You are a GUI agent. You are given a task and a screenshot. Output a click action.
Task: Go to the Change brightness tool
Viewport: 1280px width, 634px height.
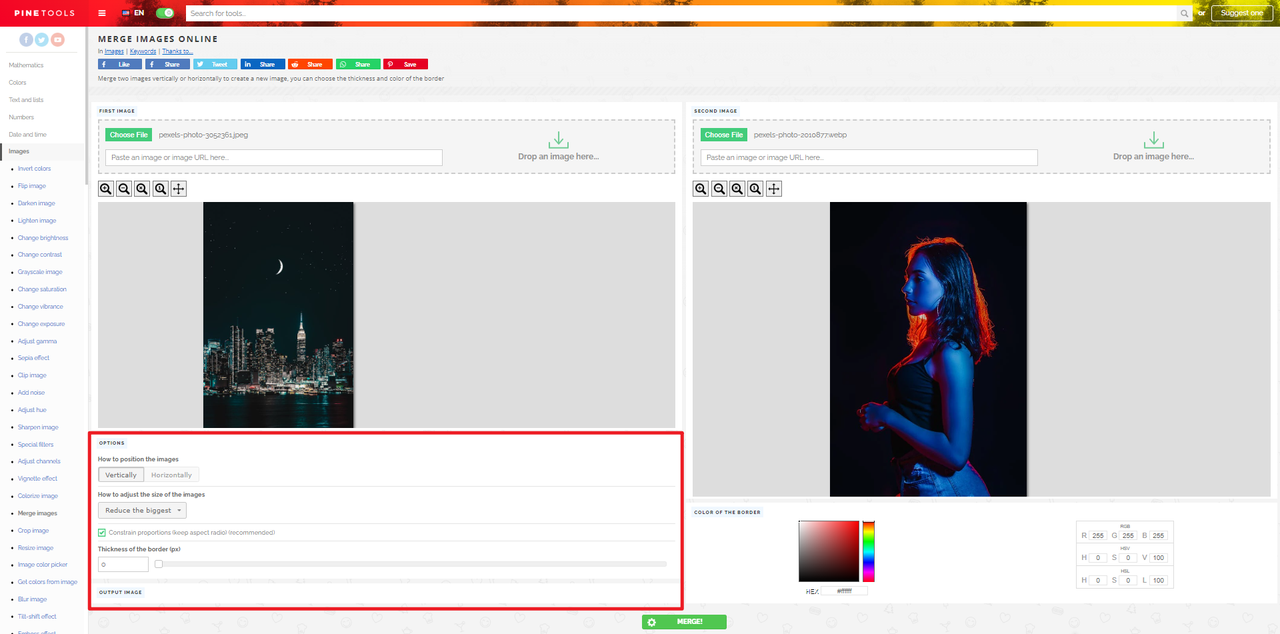(x=43, y=238)
